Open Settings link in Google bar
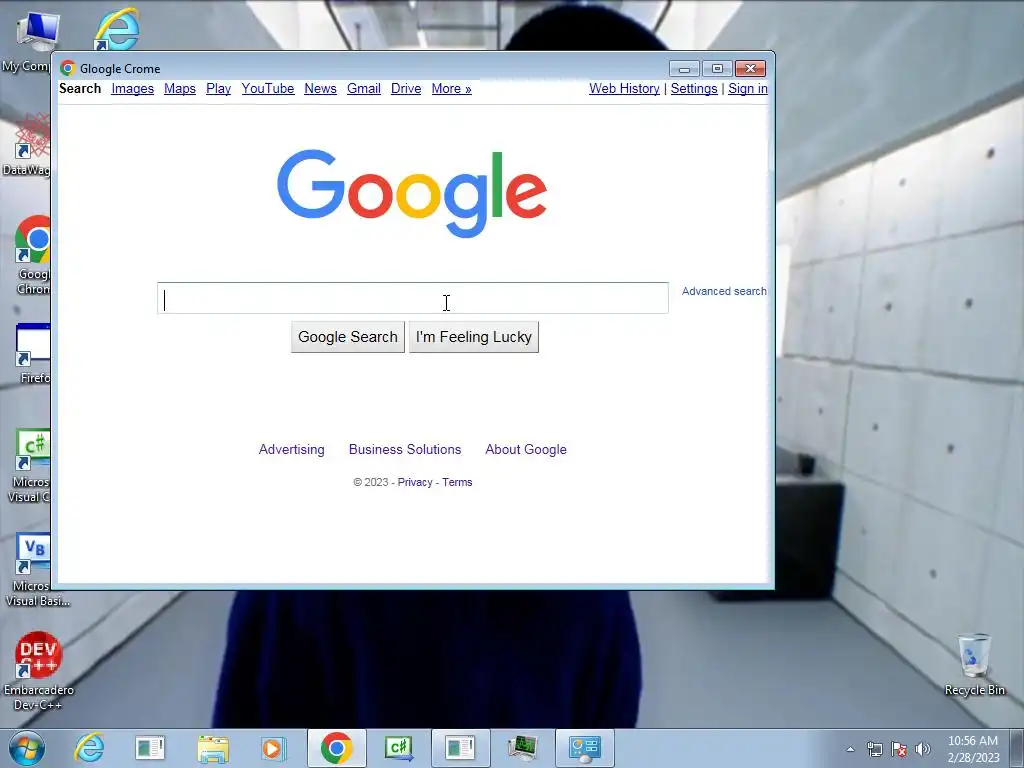This screenshot has height=768, width=1024. click(694, 89)
